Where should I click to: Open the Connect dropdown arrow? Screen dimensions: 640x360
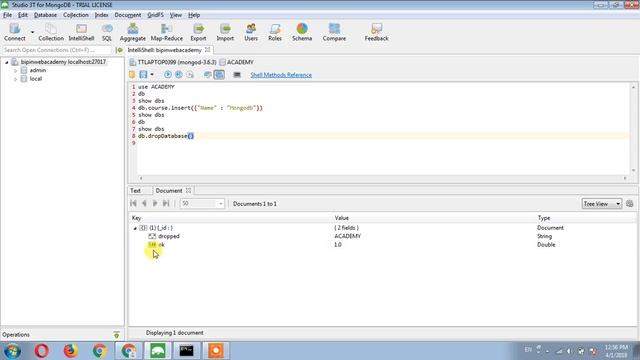pyautogui.click(x=32, y=32)
